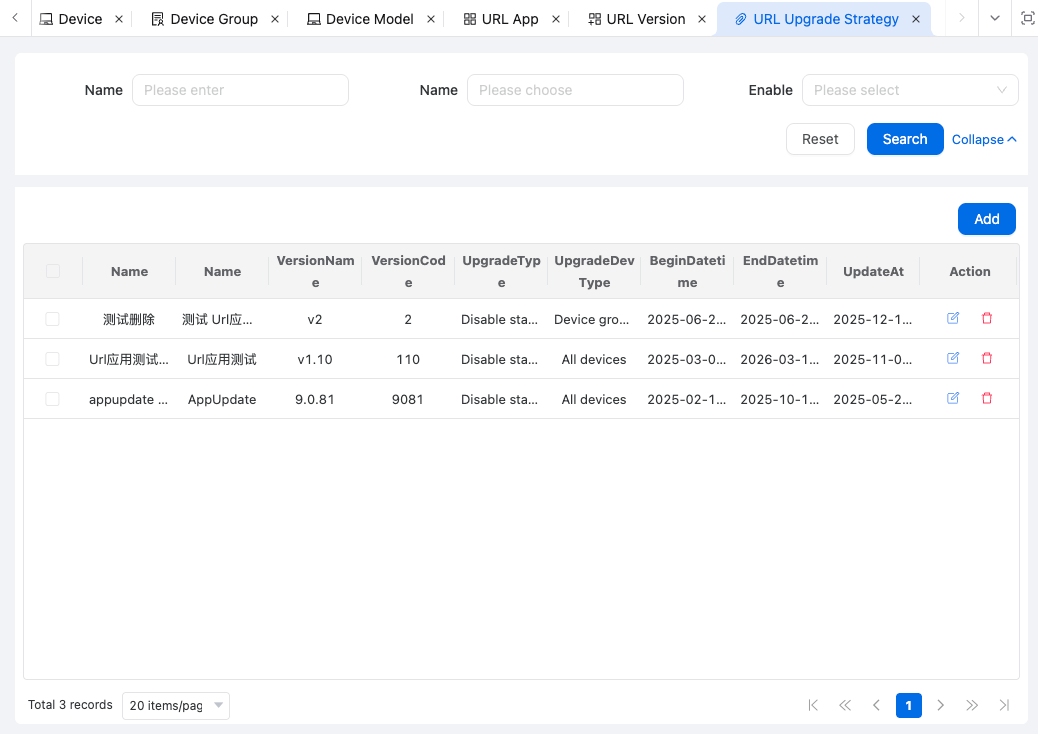Edit the AppUpdate 9.0.81 row

[x=953, y=398]
